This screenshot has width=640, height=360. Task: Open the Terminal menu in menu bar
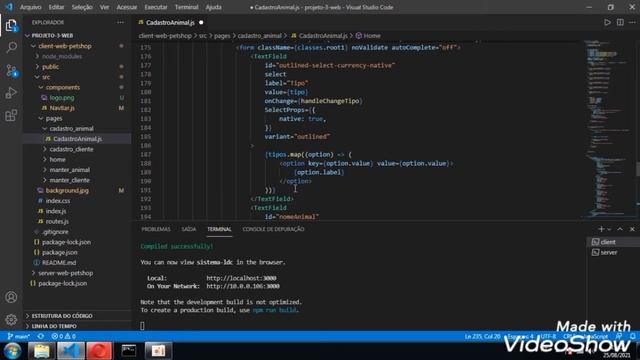(187, 7)
